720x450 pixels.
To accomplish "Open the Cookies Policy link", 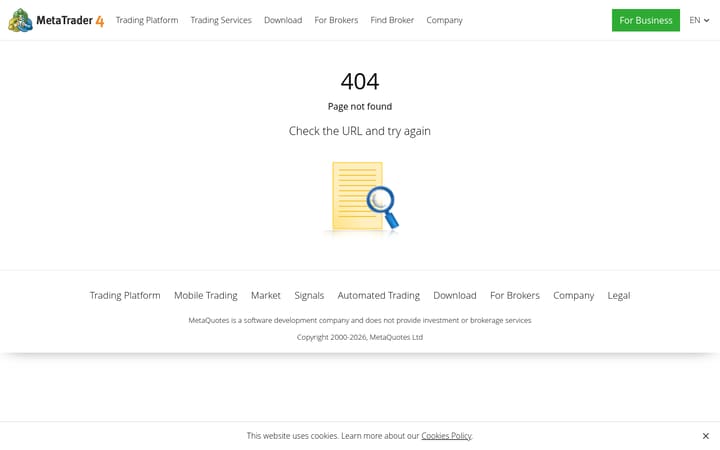I will (x=446, y=436).
